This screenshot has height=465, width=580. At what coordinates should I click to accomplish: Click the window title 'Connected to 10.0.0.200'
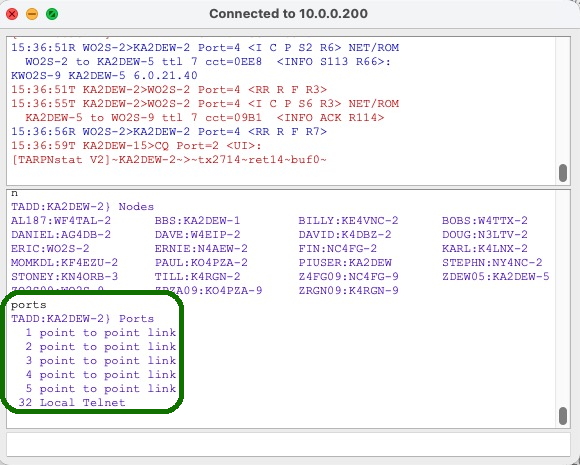288,14
